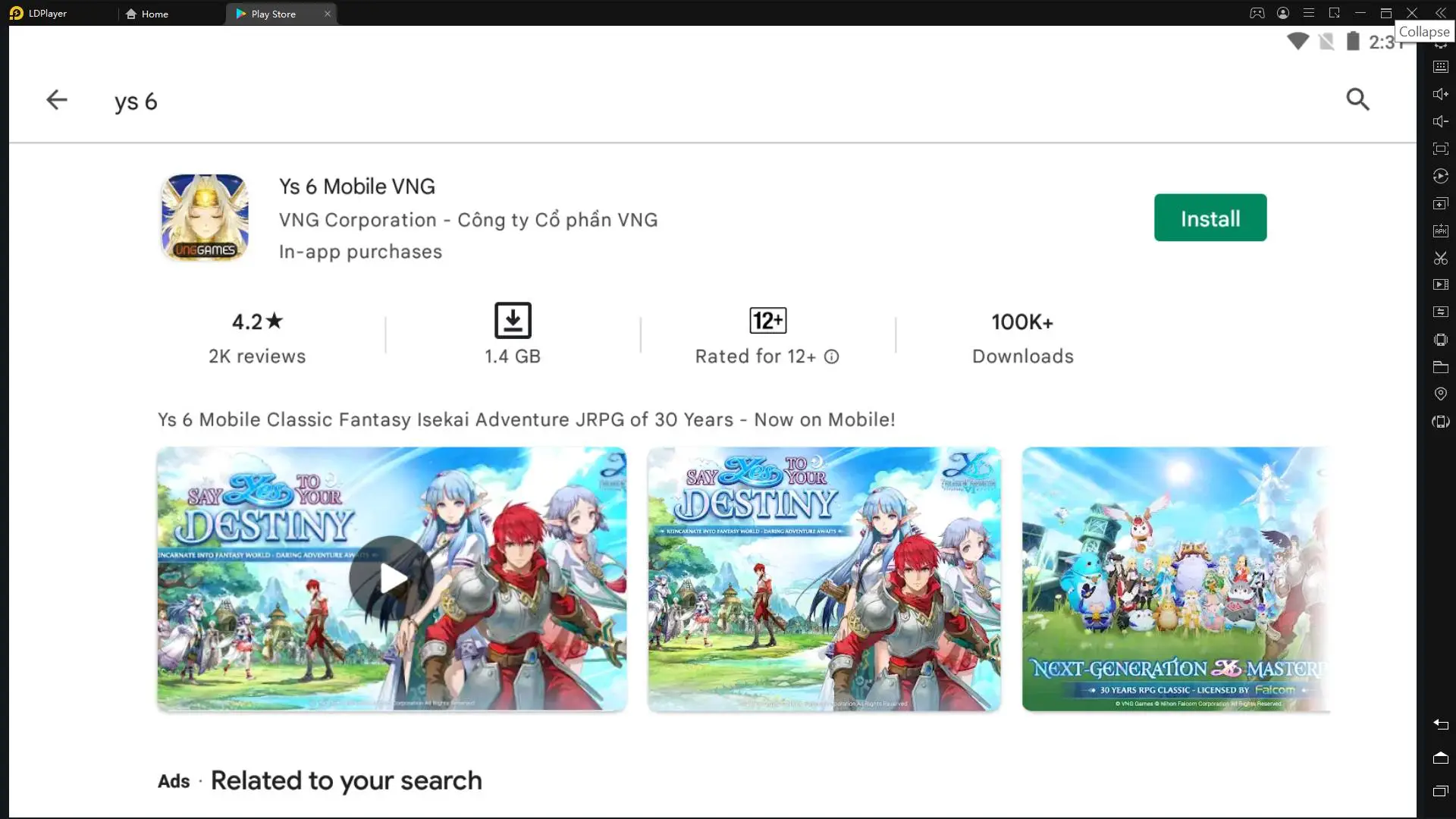1456x819 pixels.
Task: Open the VNG Corporation developer link
Action: (468, 220)
